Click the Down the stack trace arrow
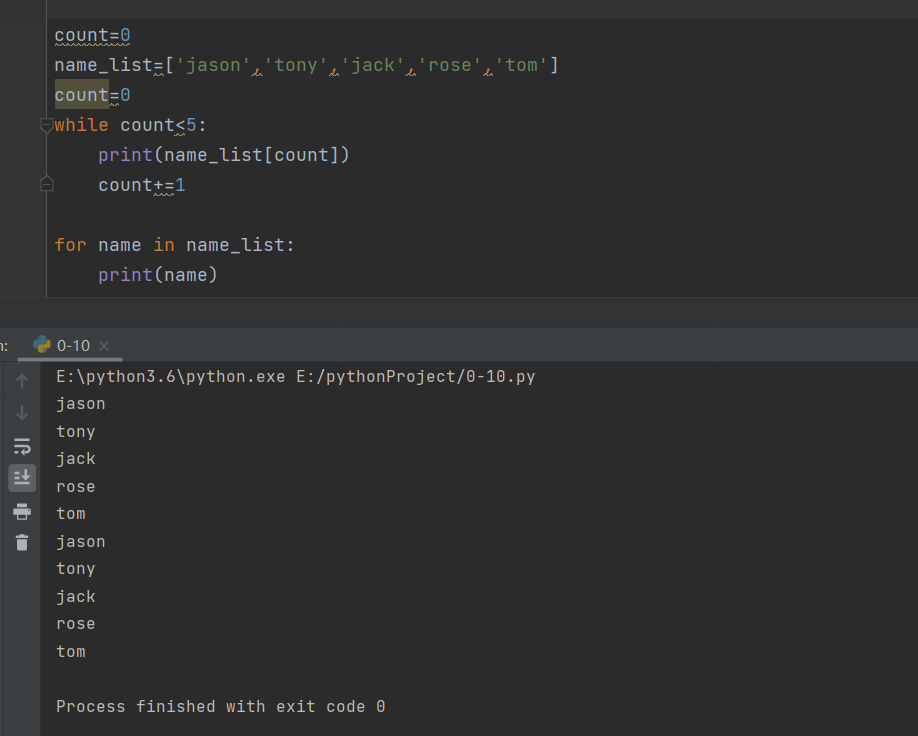Screen dimensions: 918x736 [22, 413]
